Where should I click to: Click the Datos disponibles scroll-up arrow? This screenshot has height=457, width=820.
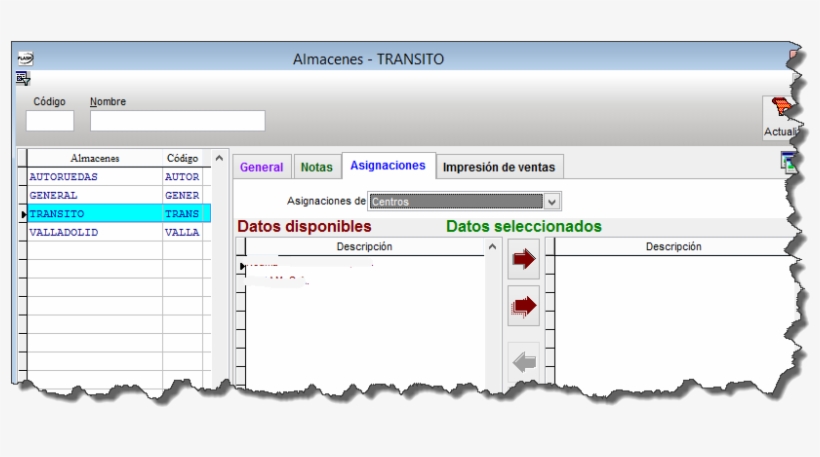coord(492,246)
